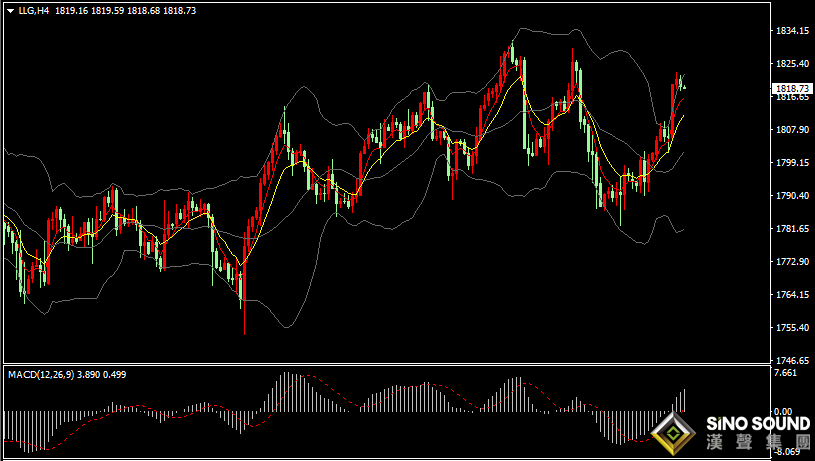Click the current price tag 1818.73
The image size is (815, 461).
[793, 88]
